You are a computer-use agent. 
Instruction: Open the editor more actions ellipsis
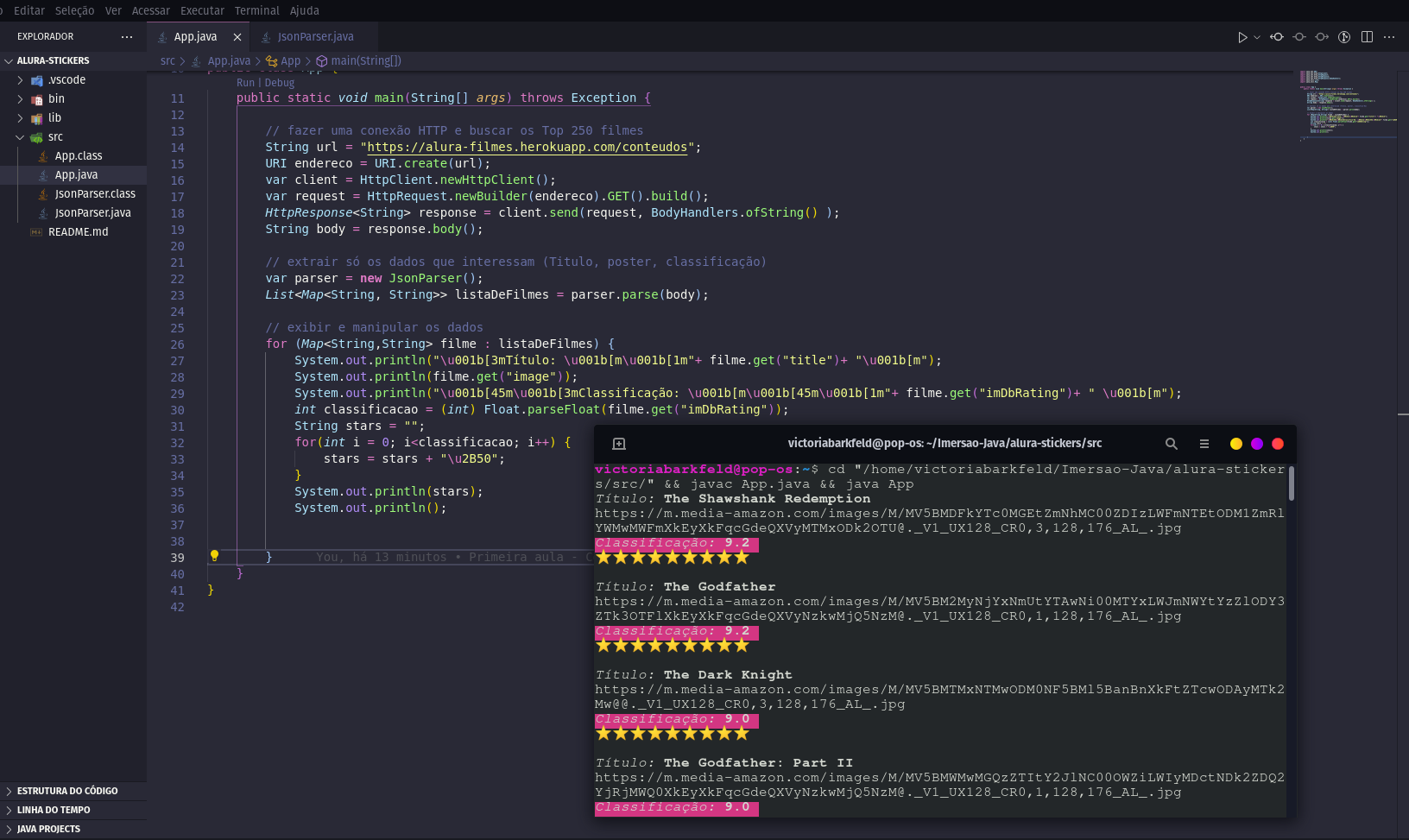(x=1389, y=37)
